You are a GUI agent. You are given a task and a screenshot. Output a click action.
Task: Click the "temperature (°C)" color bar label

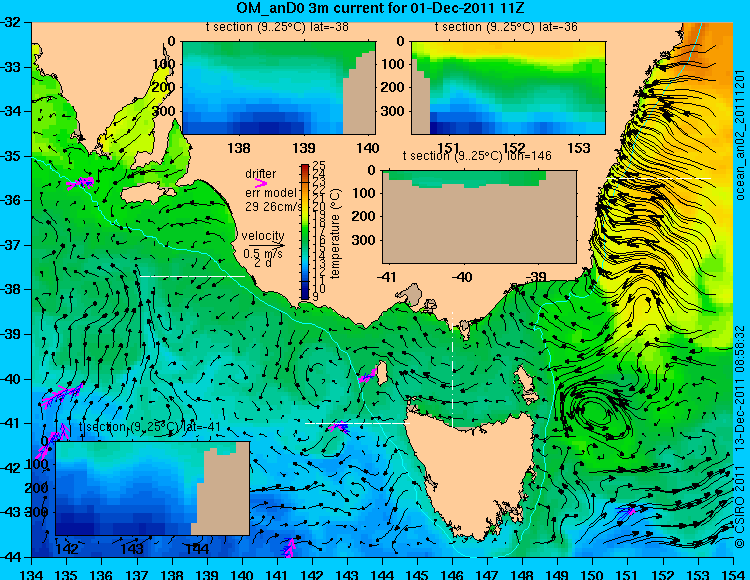pos(336,233)
